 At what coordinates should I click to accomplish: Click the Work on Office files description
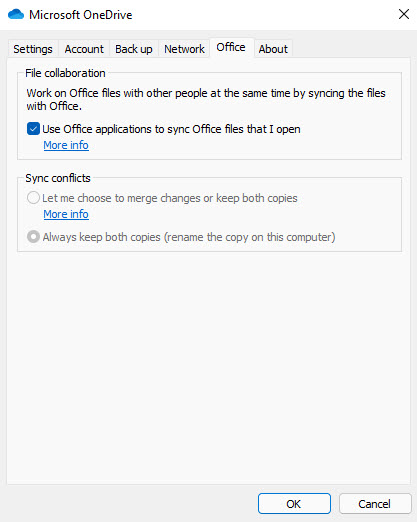[206, 99]
